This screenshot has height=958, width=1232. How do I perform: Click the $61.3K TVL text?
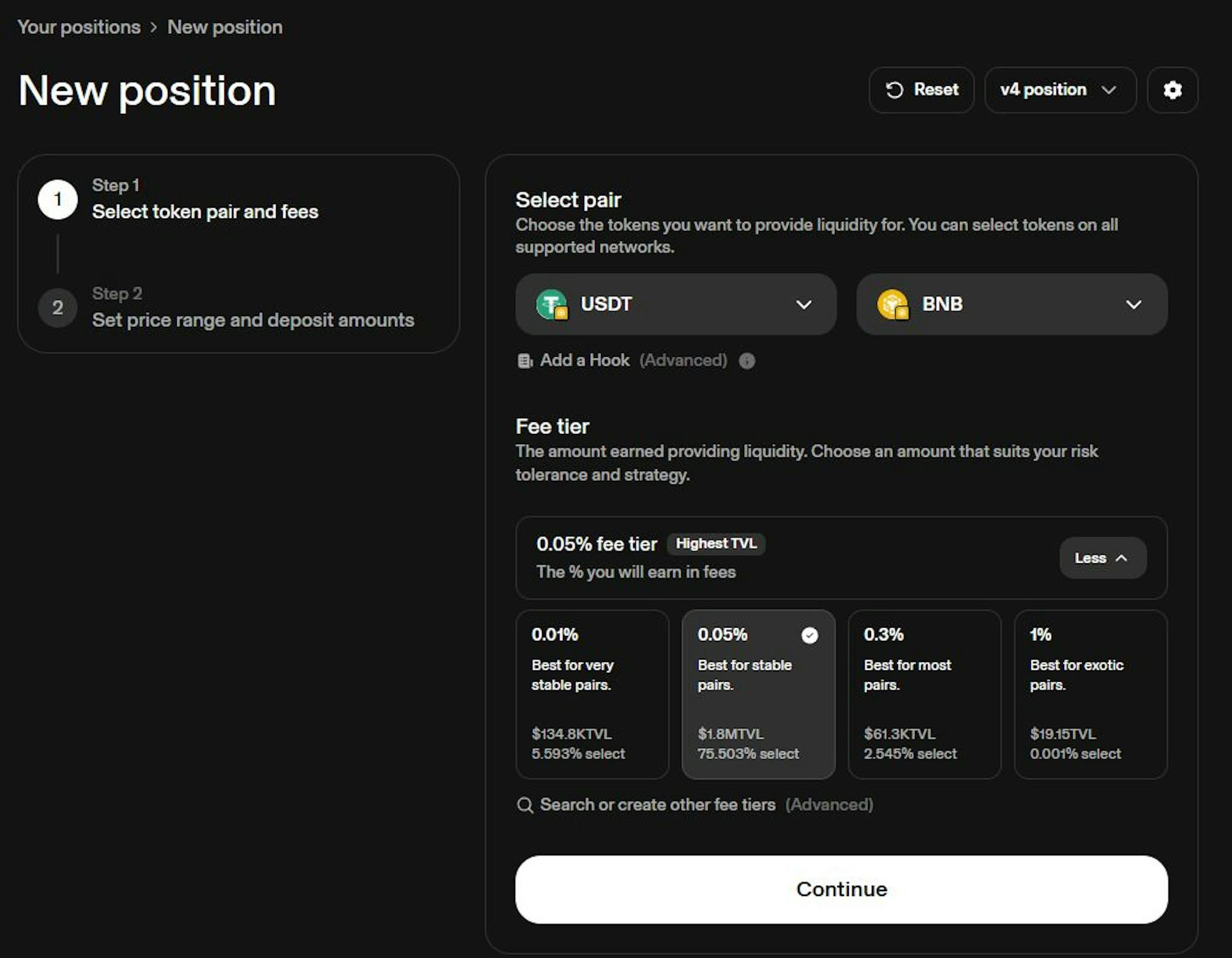(899, 734)
